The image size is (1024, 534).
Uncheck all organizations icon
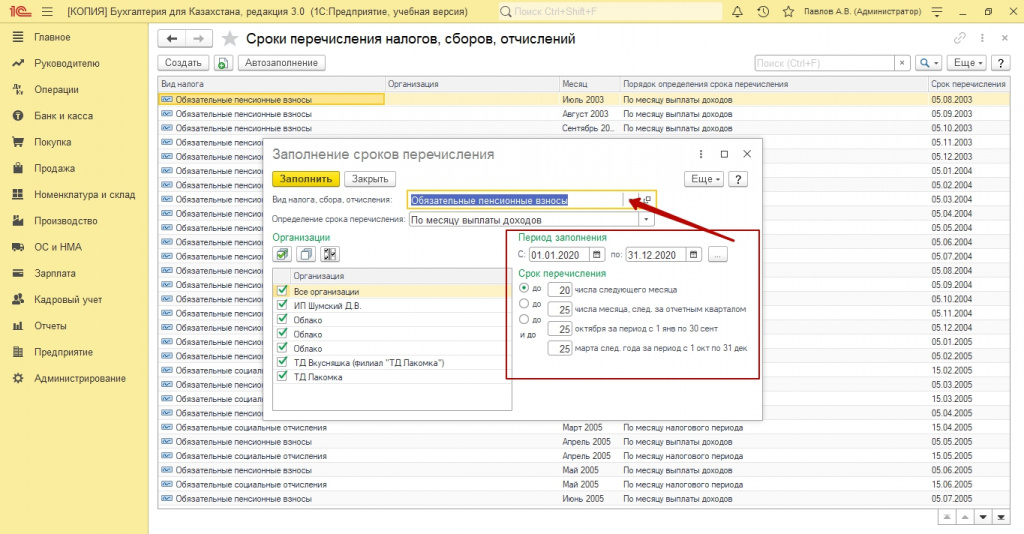[306, 254]
